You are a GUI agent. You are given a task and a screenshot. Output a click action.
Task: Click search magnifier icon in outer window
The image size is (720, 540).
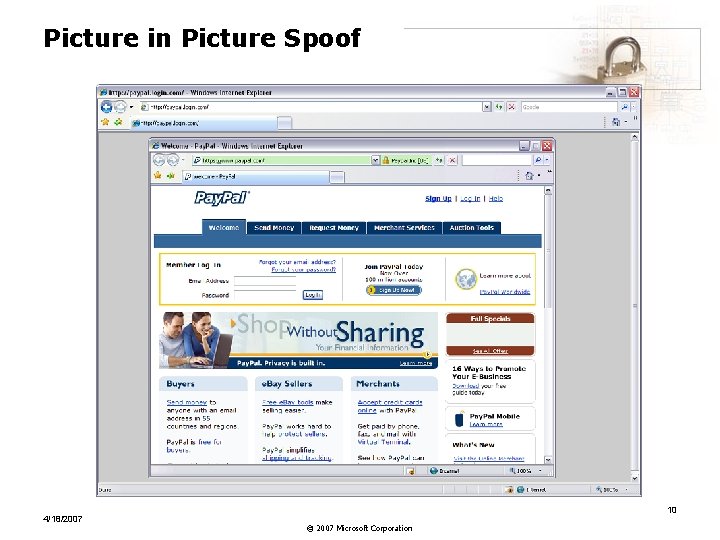click(x=624, y=107)
